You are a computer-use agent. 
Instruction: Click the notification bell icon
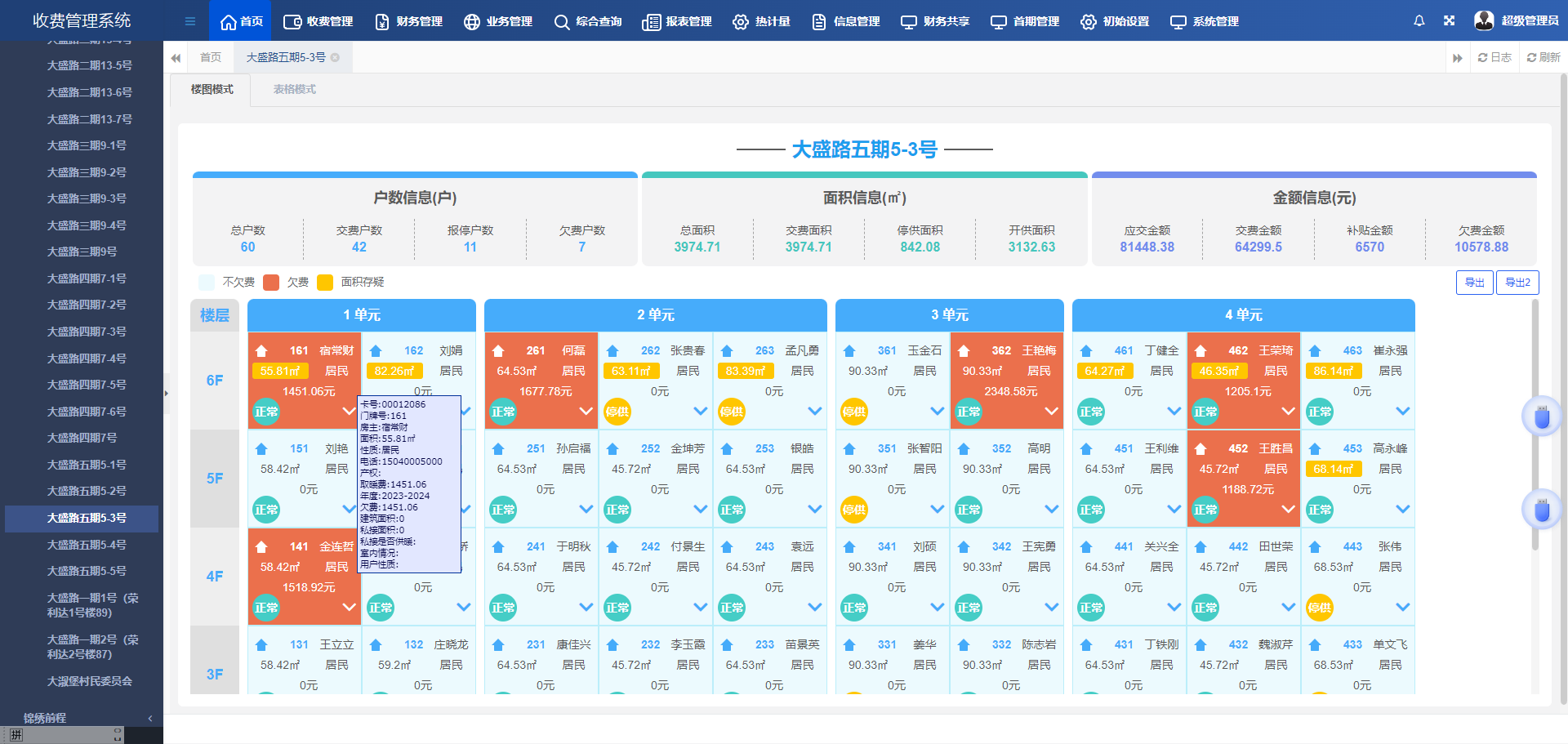click(1419, 20)
